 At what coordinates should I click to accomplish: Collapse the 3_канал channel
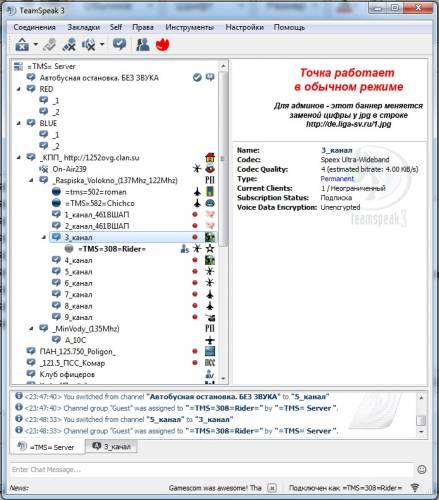pos(44,237)
